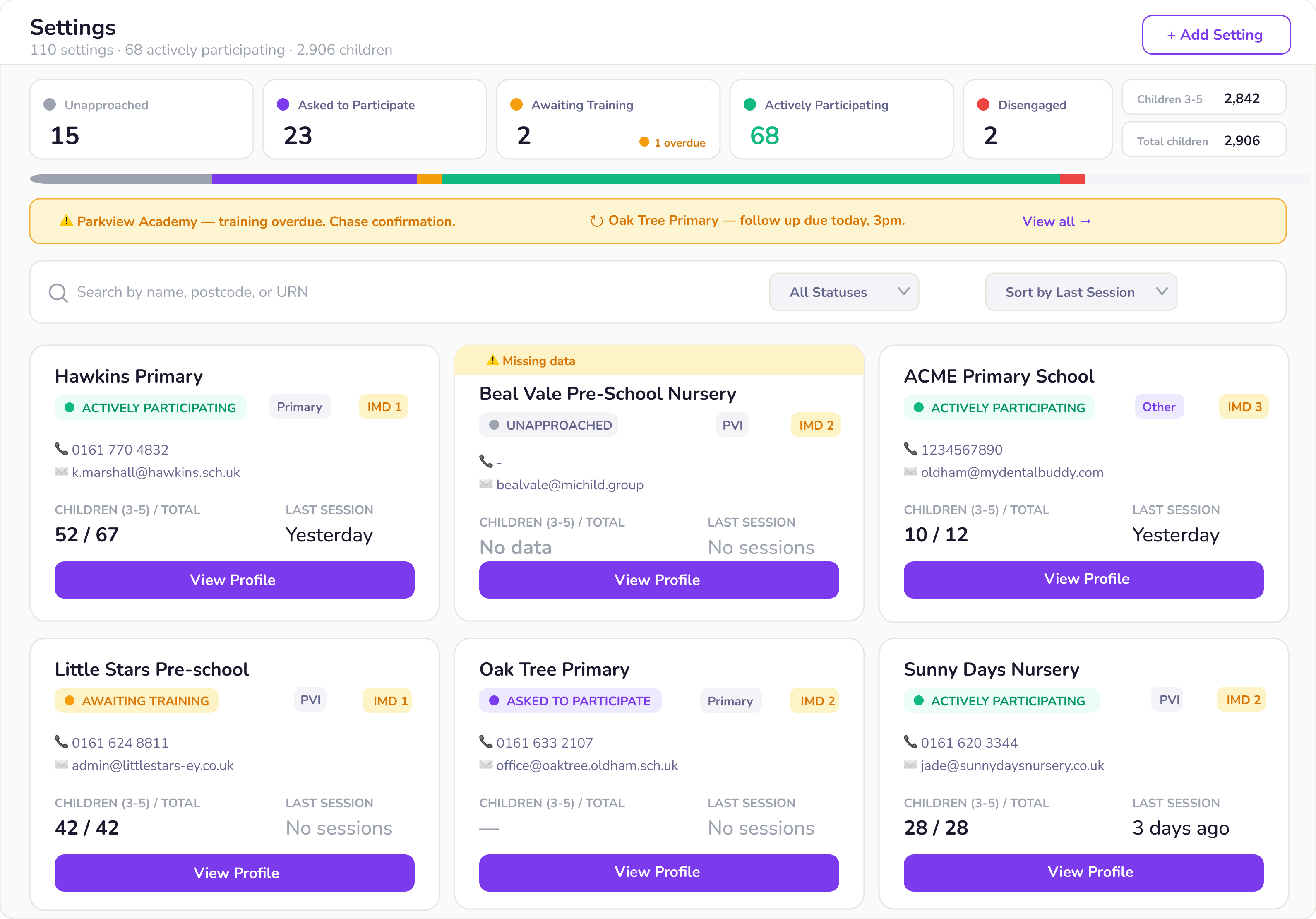This screenshot has width=1316, height=919.
Task: Expand the Sort by Last Session dropdown
Action: pos(1081,292)
